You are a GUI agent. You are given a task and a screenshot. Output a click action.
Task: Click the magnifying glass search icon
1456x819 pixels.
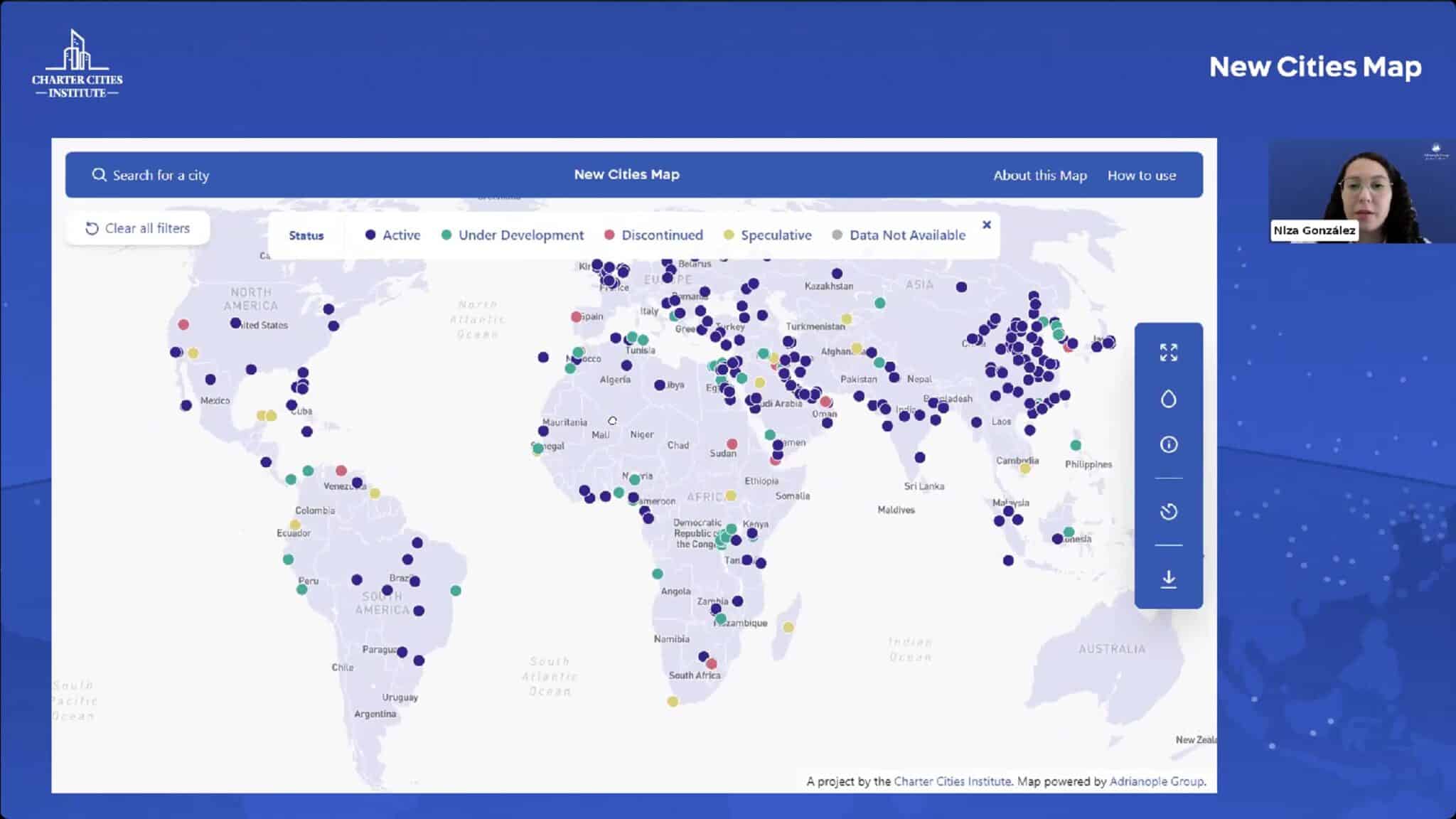99,174
